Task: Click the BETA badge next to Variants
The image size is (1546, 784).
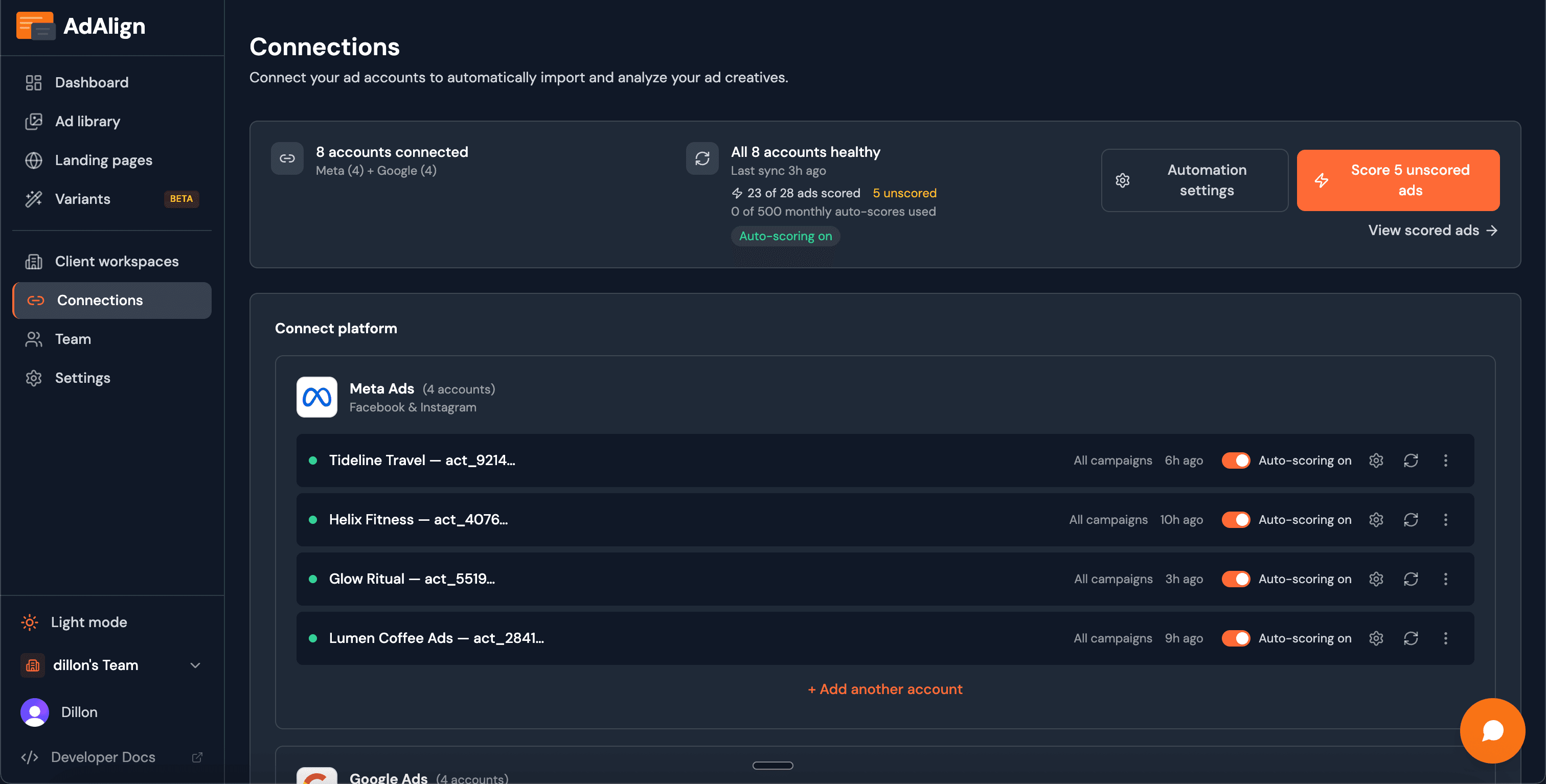Action: [x=181, y=198]
